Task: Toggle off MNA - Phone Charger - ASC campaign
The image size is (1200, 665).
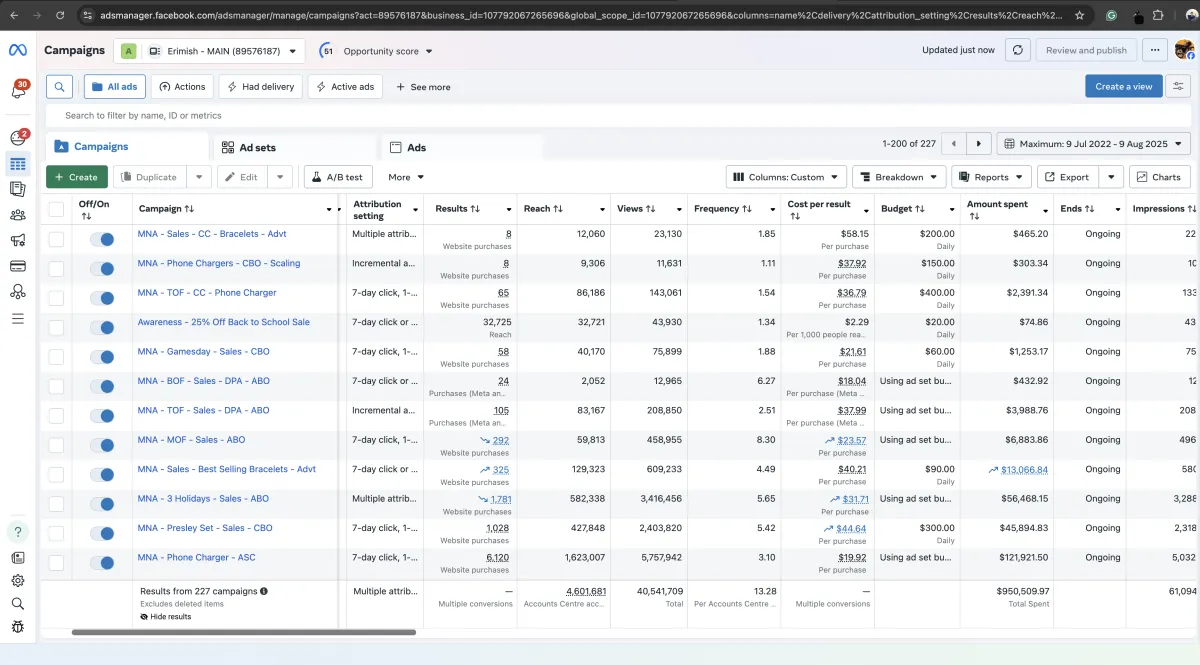Action: tap(101, 563)
